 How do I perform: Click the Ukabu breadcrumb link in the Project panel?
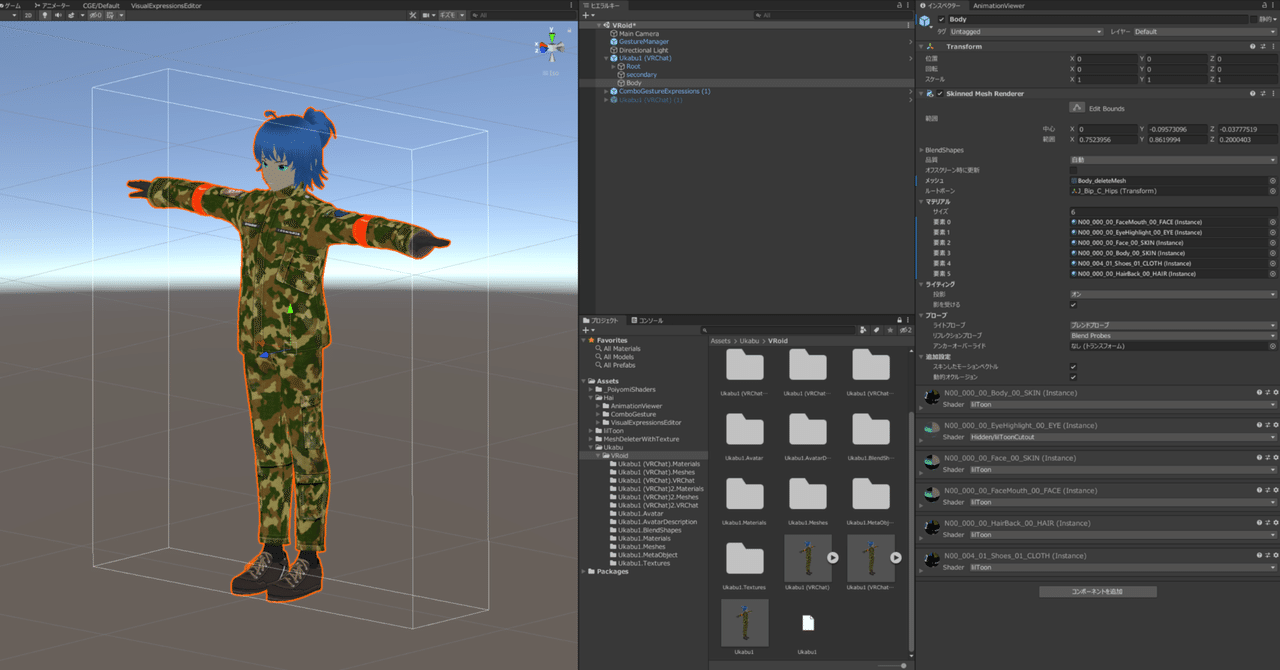click(x=750, y=341)
